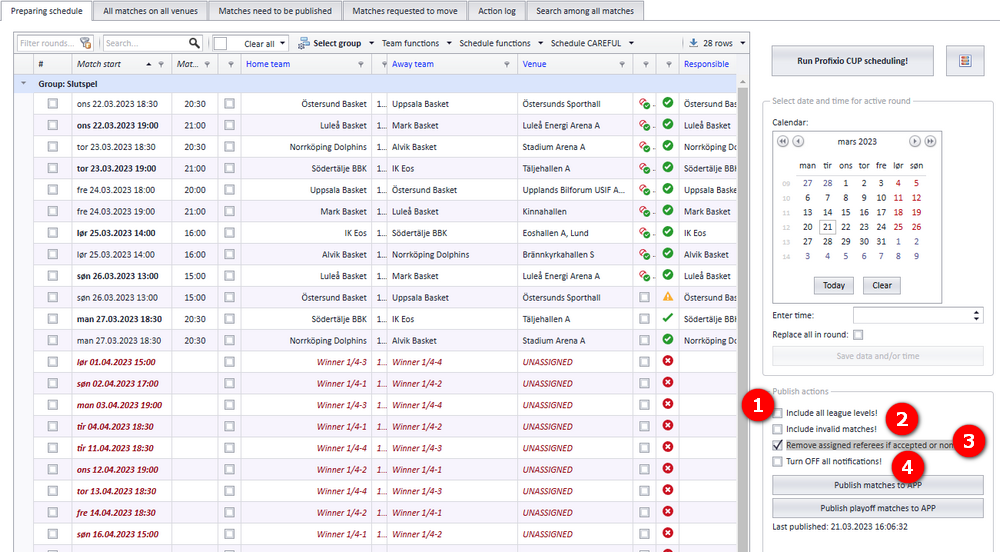1000x552 pixels.
Task: Check the Include invalid matches option
Action: click(x=777, y=429)
